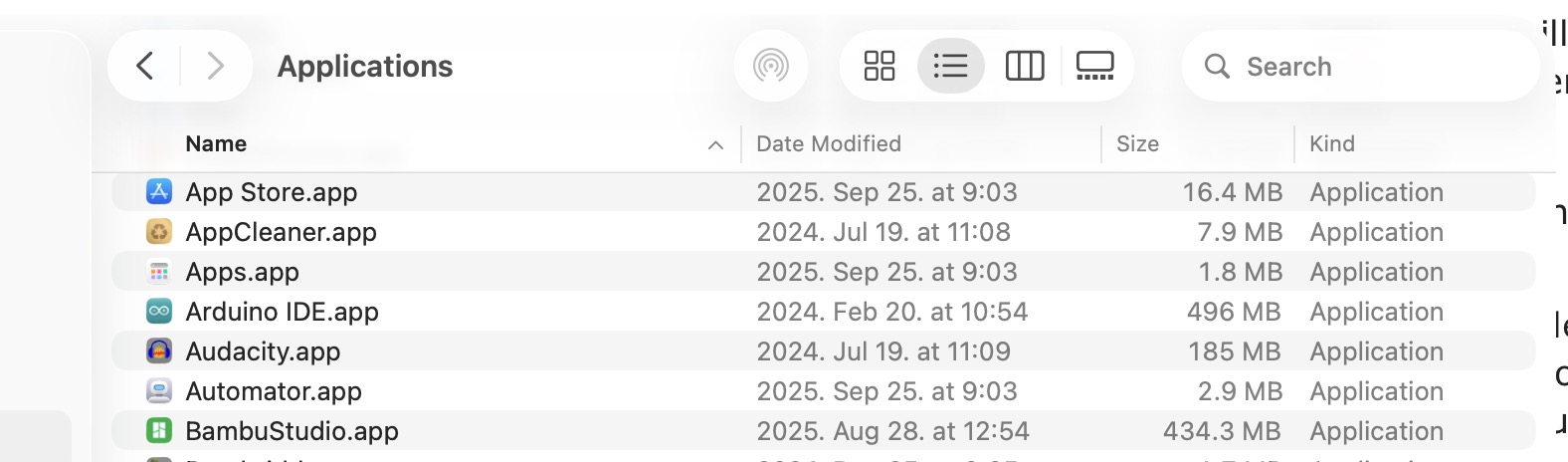Toggle sort order with Name column arrow

(x=715, y=145)
